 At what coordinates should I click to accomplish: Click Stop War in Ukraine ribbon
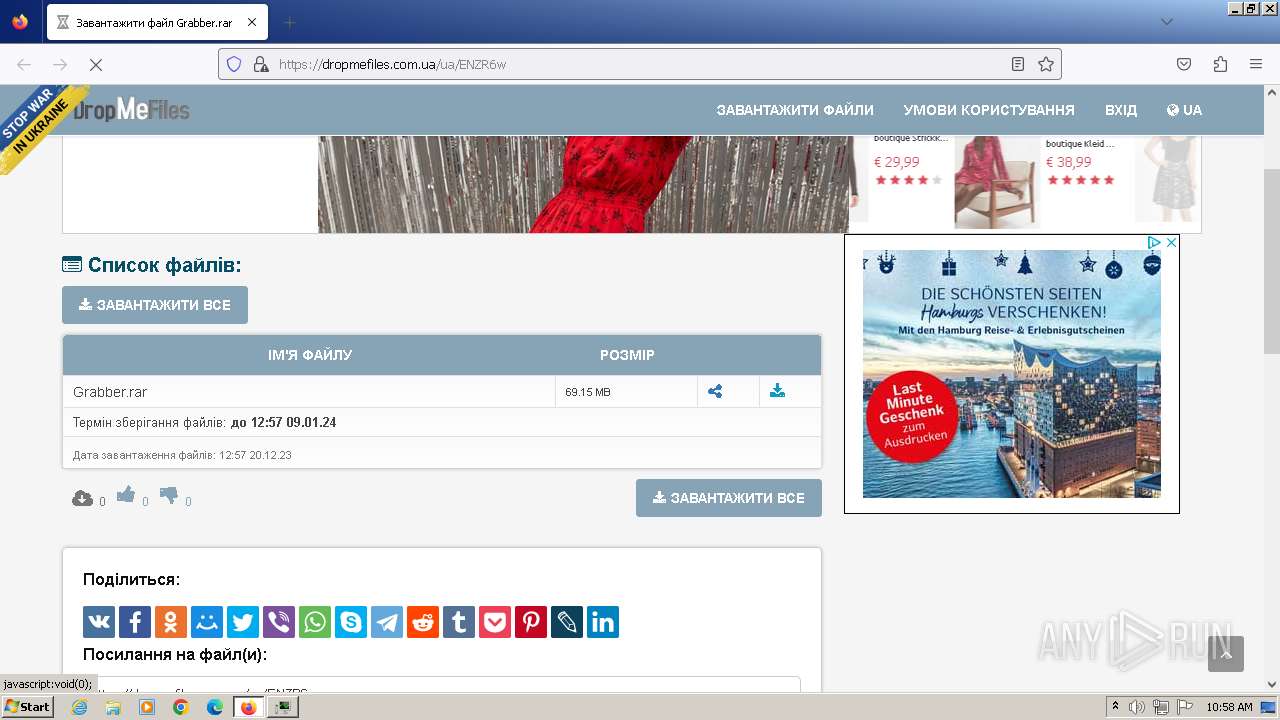38,125
